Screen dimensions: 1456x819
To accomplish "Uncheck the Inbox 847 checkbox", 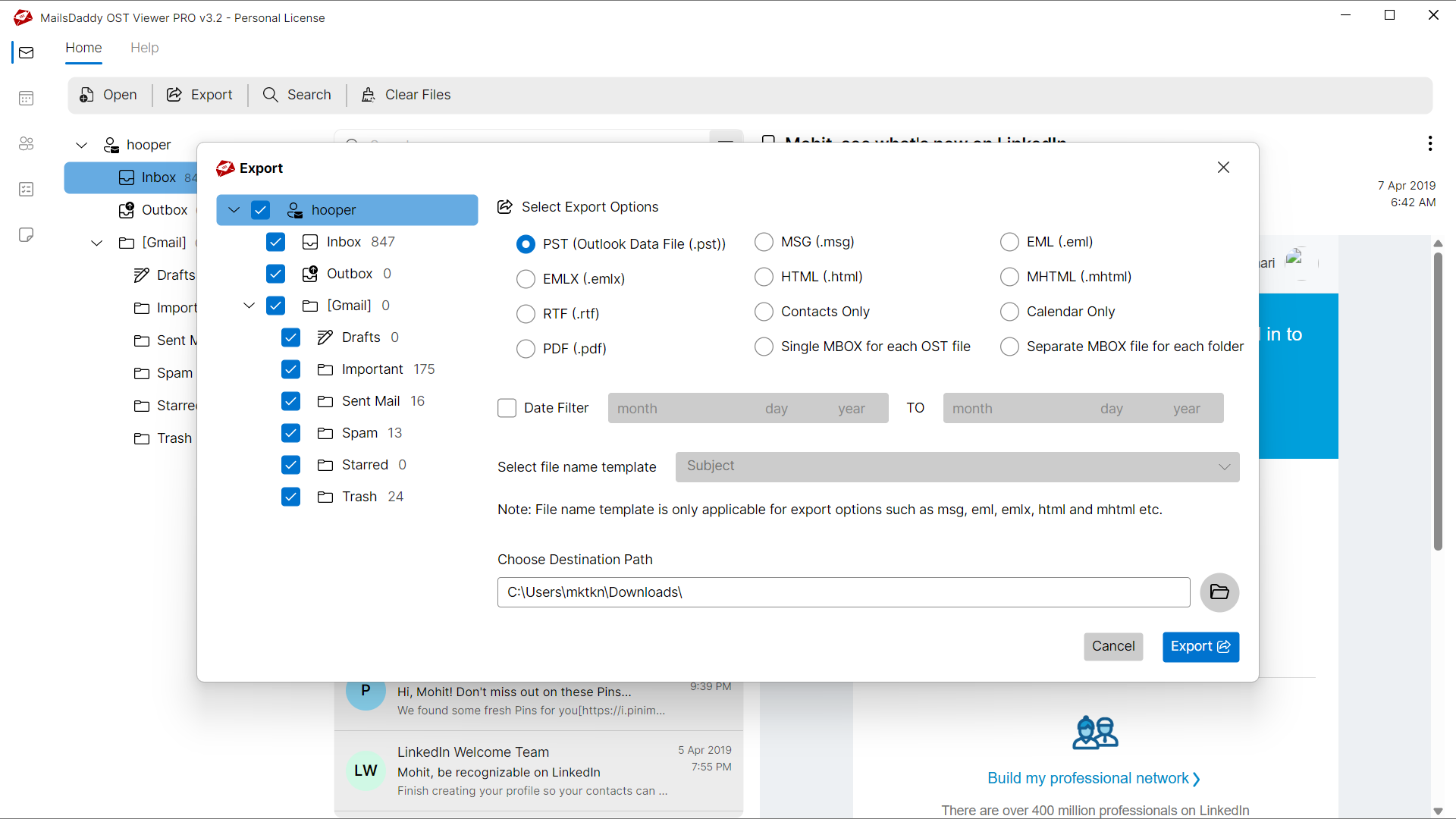I will tap(275, 242).
